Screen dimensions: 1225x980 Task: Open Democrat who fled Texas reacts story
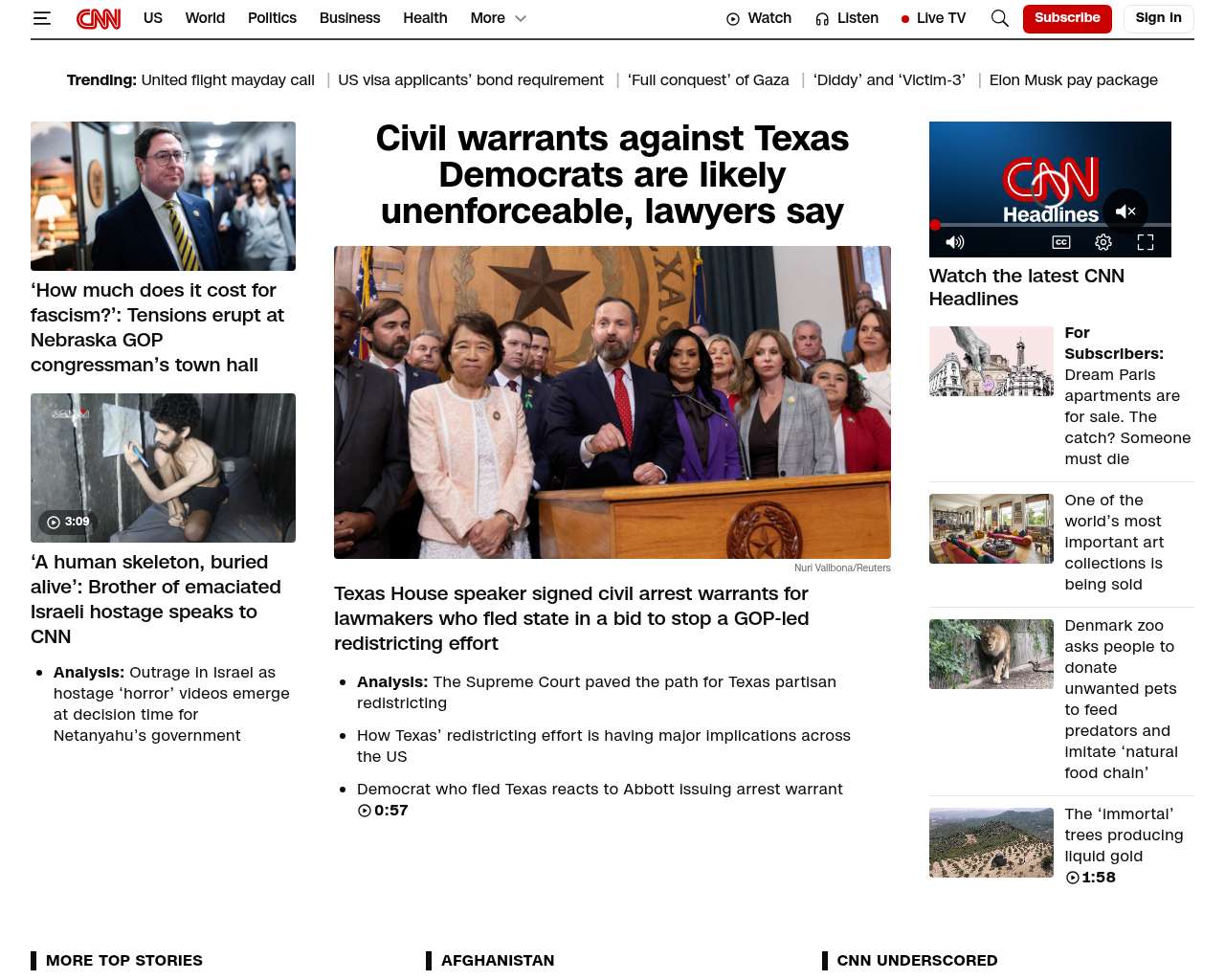600,789
